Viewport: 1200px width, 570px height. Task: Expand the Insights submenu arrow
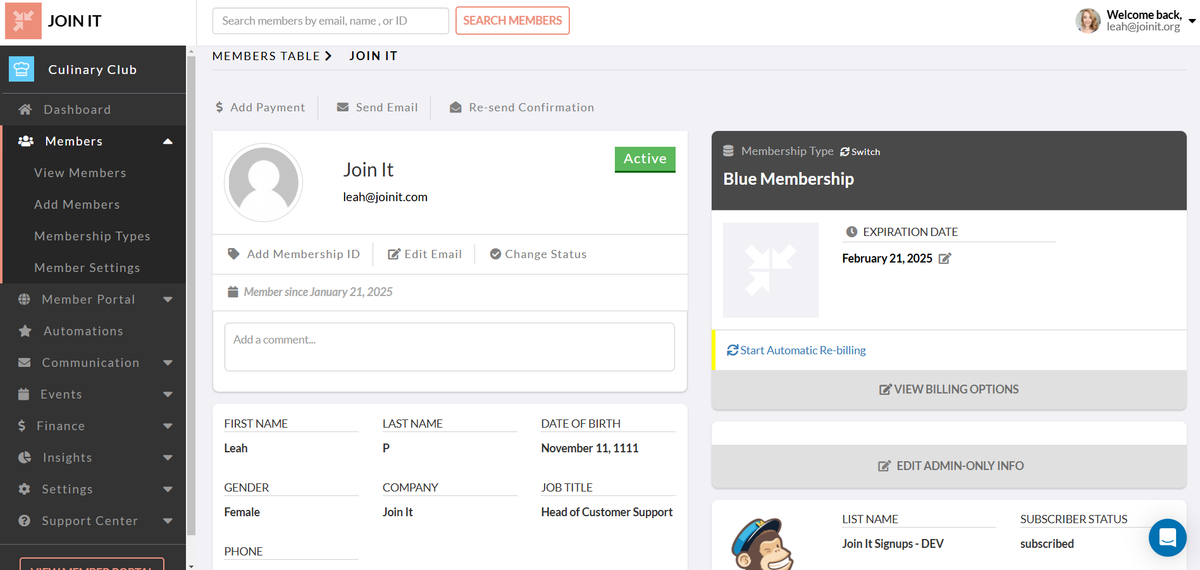[168, 457]
